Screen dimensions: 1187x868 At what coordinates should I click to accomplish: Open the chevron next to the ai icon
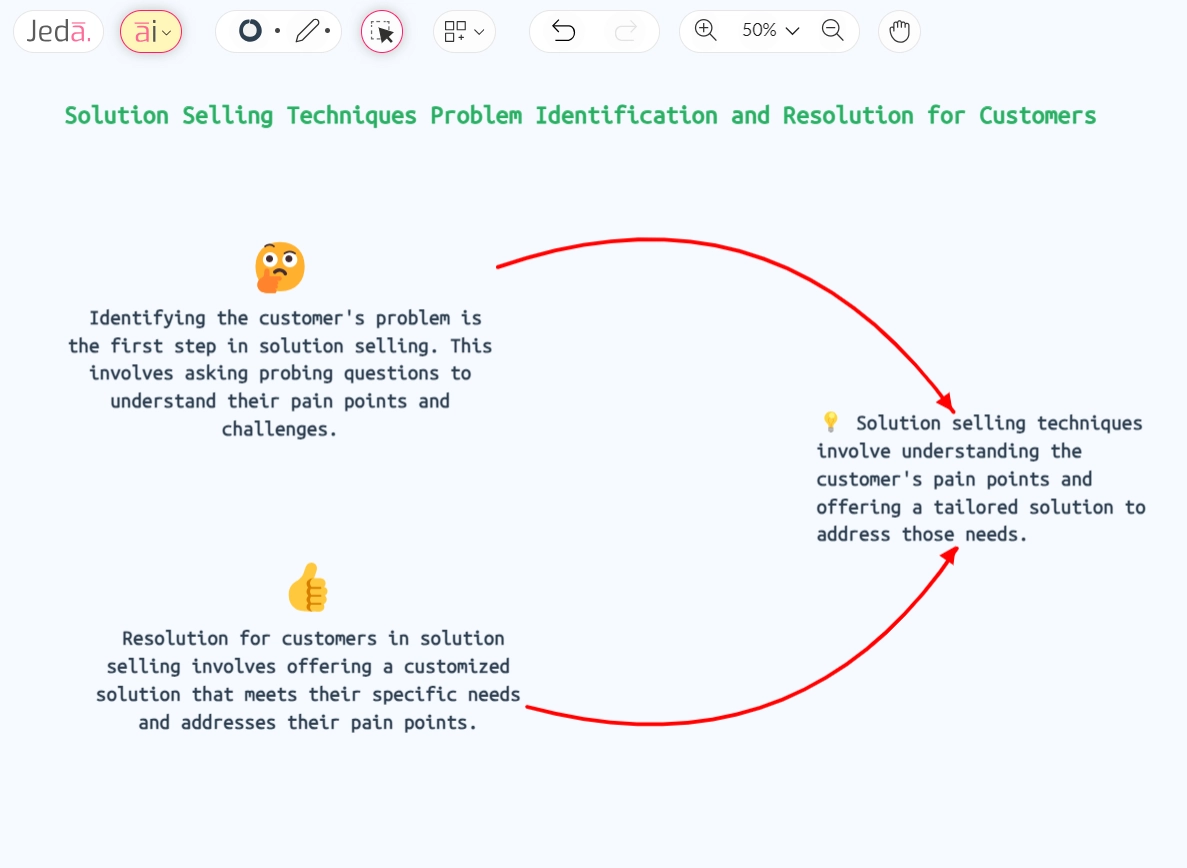pos(166,31)
